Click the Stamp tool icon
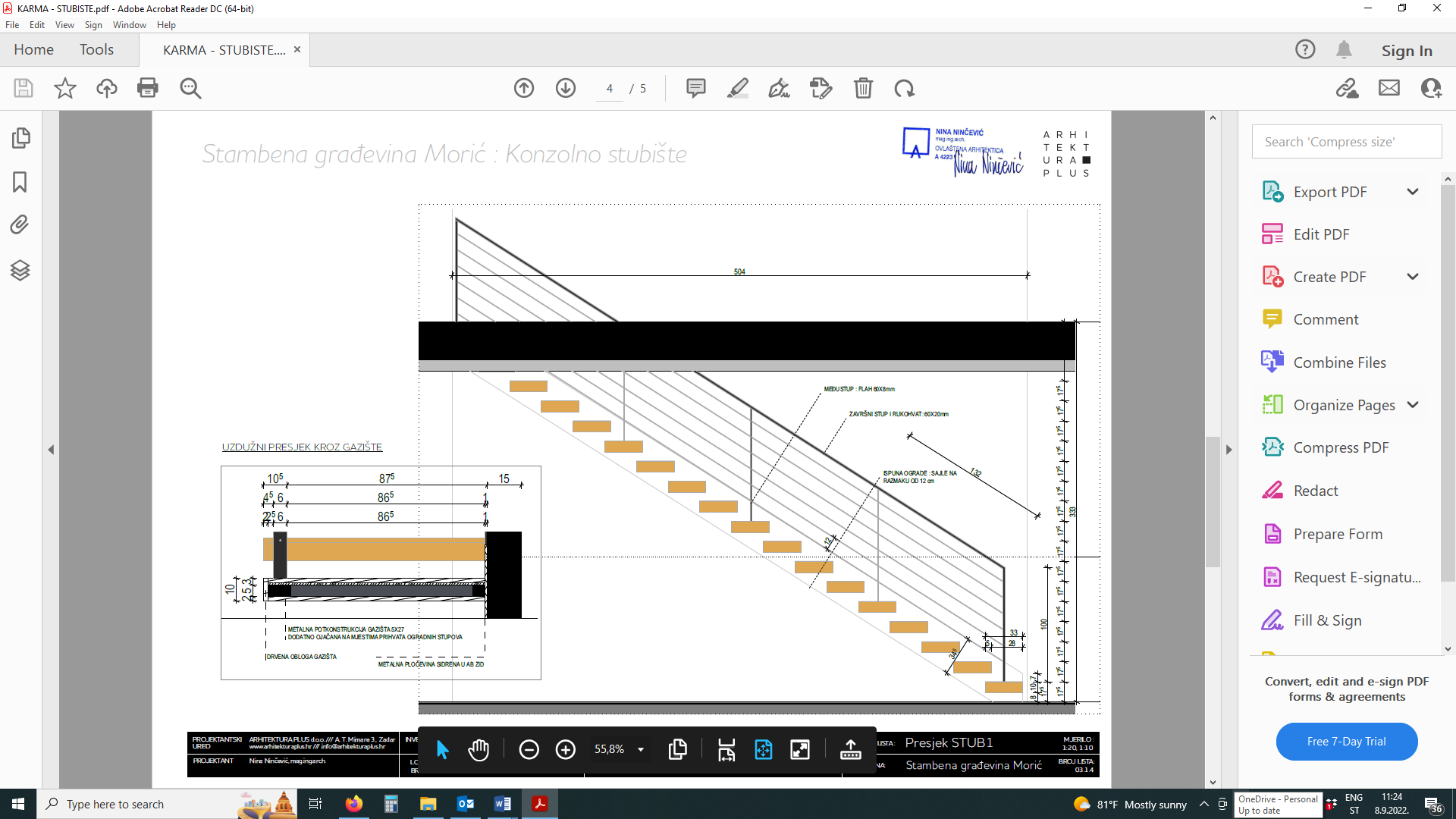The width and height of the screenshot is (1456, 819). [821, 88]
